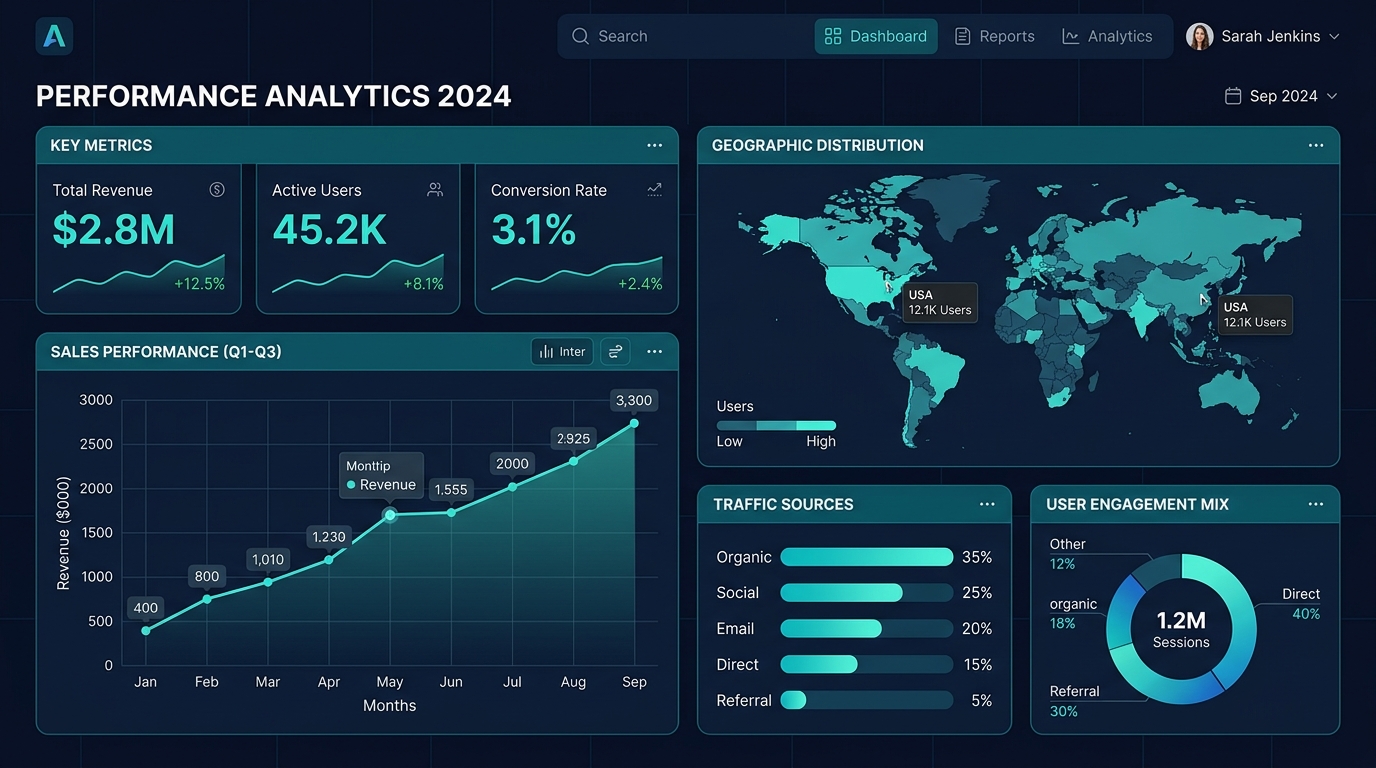The image size is (1376, 768).
Task: Open Geographic Distribution three-dot menu
Action: click(x=1316, y=146)
